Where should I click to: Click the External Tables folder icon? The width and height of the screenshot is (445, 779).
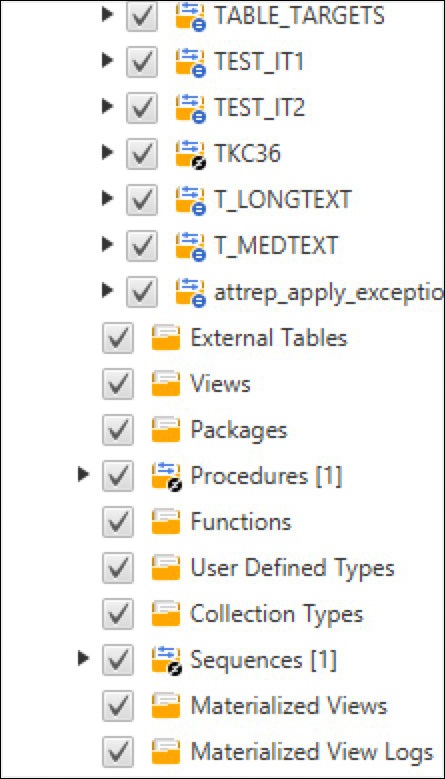pyautogui.click(x=166, y=338)
